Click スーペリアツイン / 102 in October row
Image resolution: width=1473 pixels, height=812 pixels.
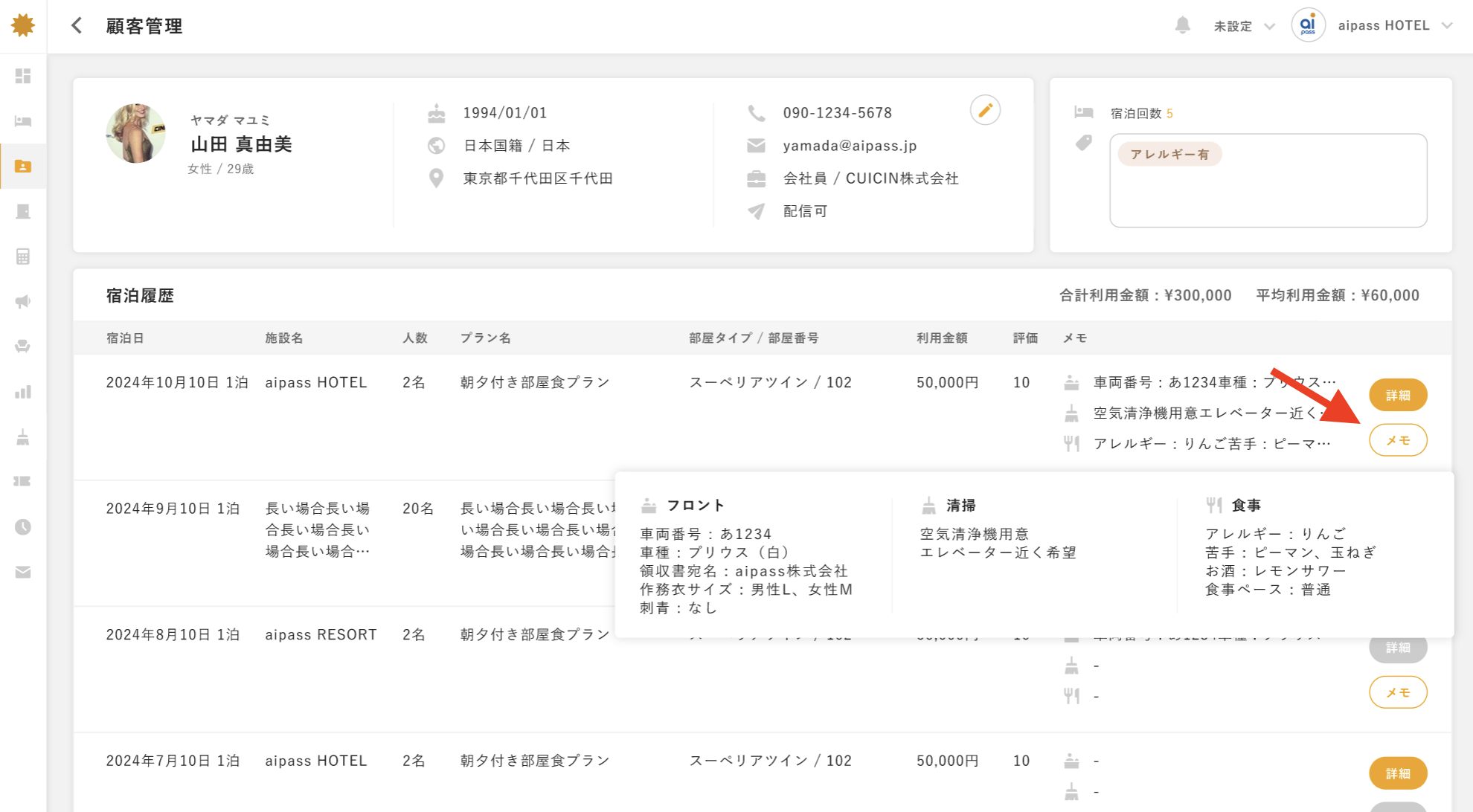coord(770,382)
